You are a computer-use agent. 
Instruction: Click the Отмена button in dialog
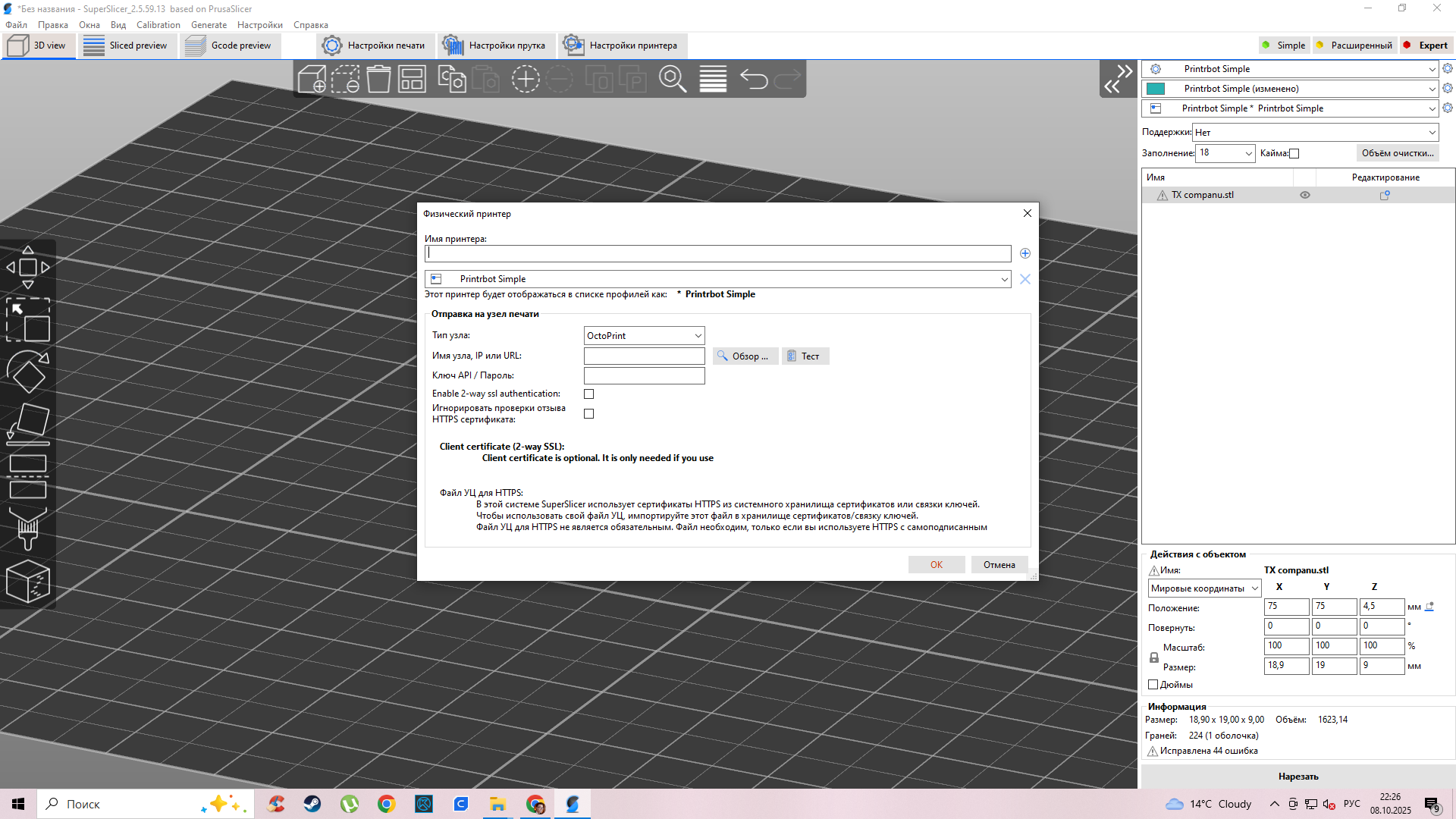click(x=999, y=565)
